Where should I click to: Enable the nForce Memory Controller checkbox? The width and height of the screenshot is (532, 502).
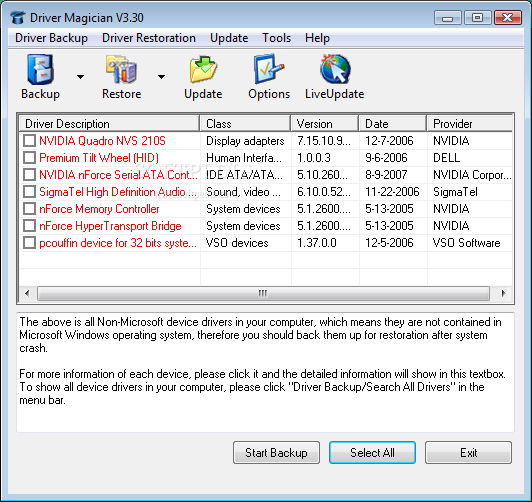(30, 209)
